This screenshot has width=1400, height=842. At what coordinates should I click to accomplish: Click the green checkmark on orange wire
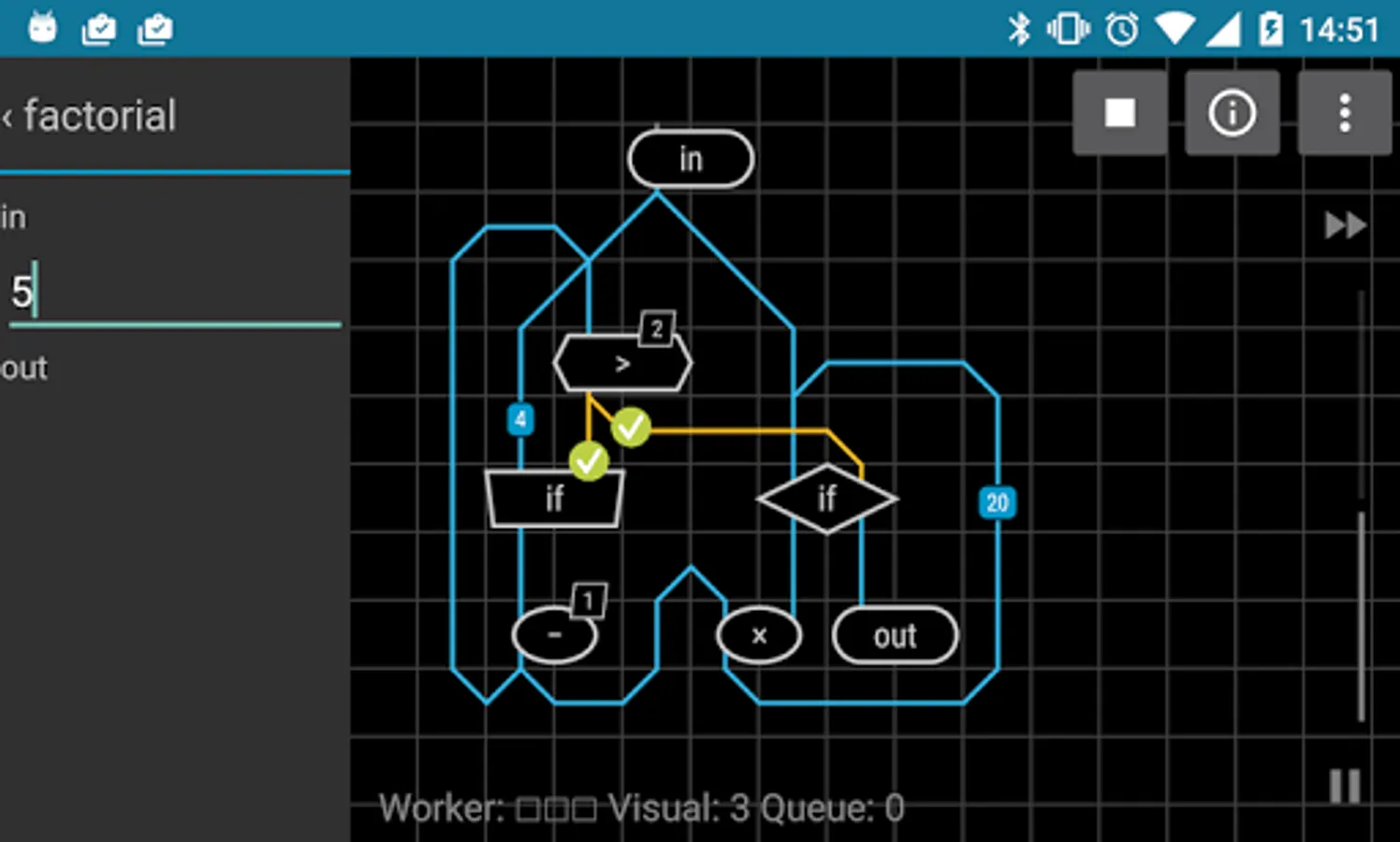pos(631,427)
